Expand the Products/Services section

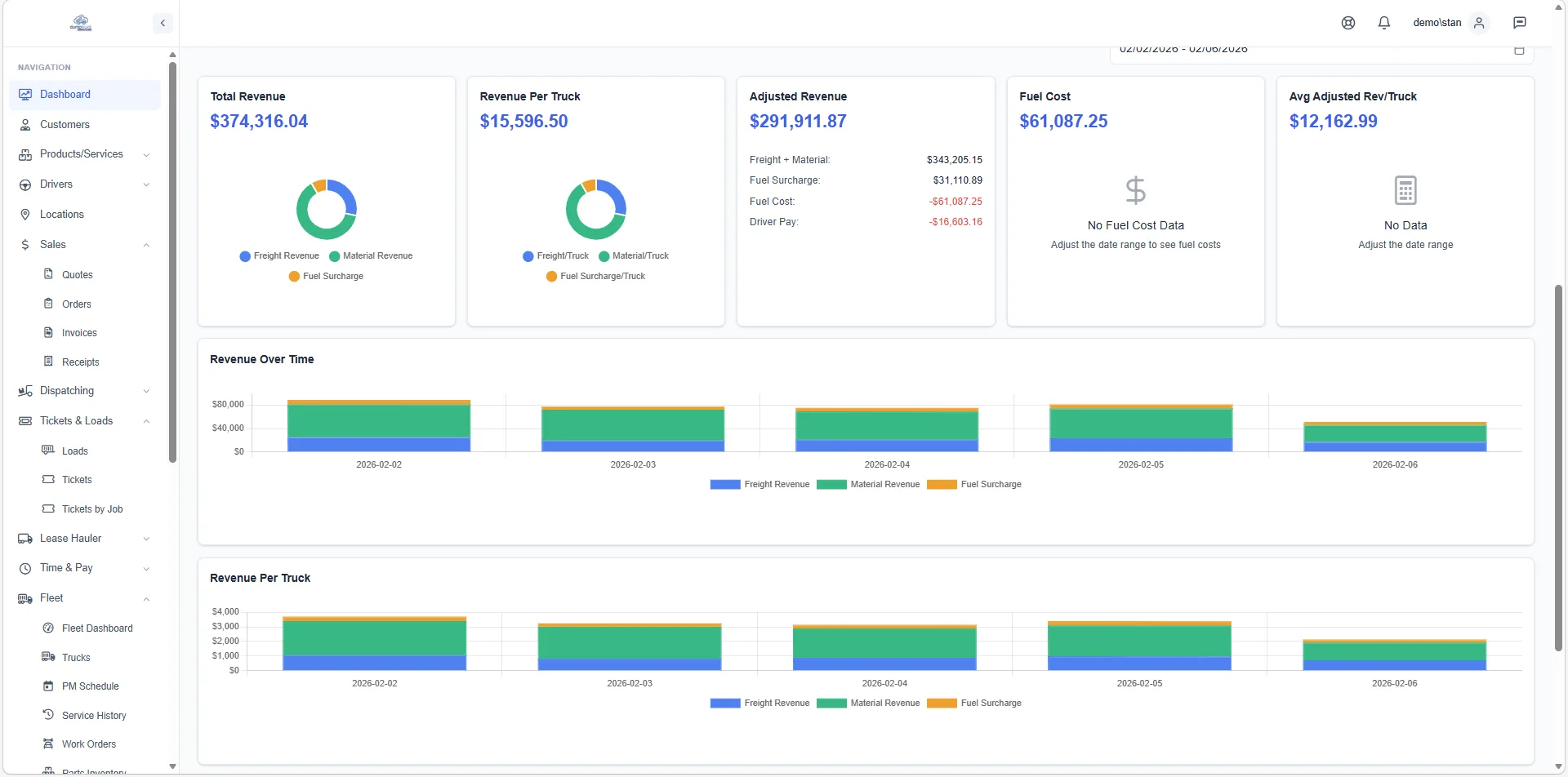(146, 154)
